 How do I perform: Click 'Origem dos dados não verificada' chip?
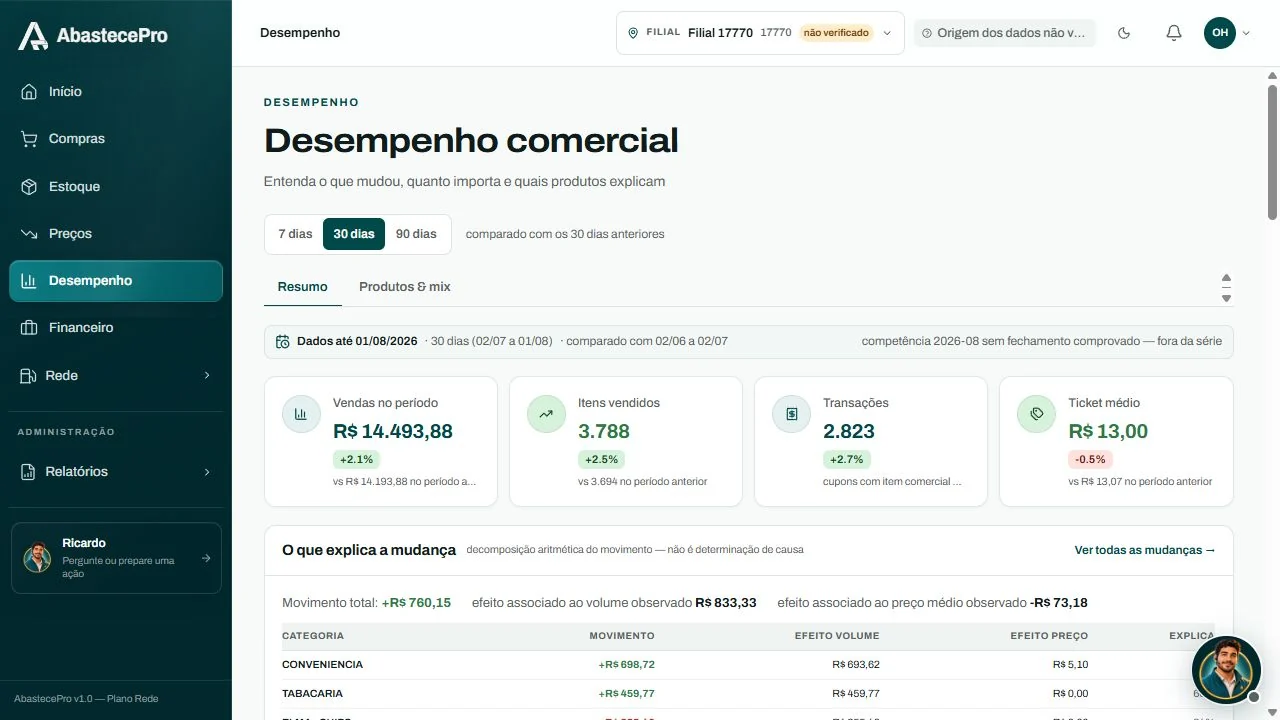1004,33
